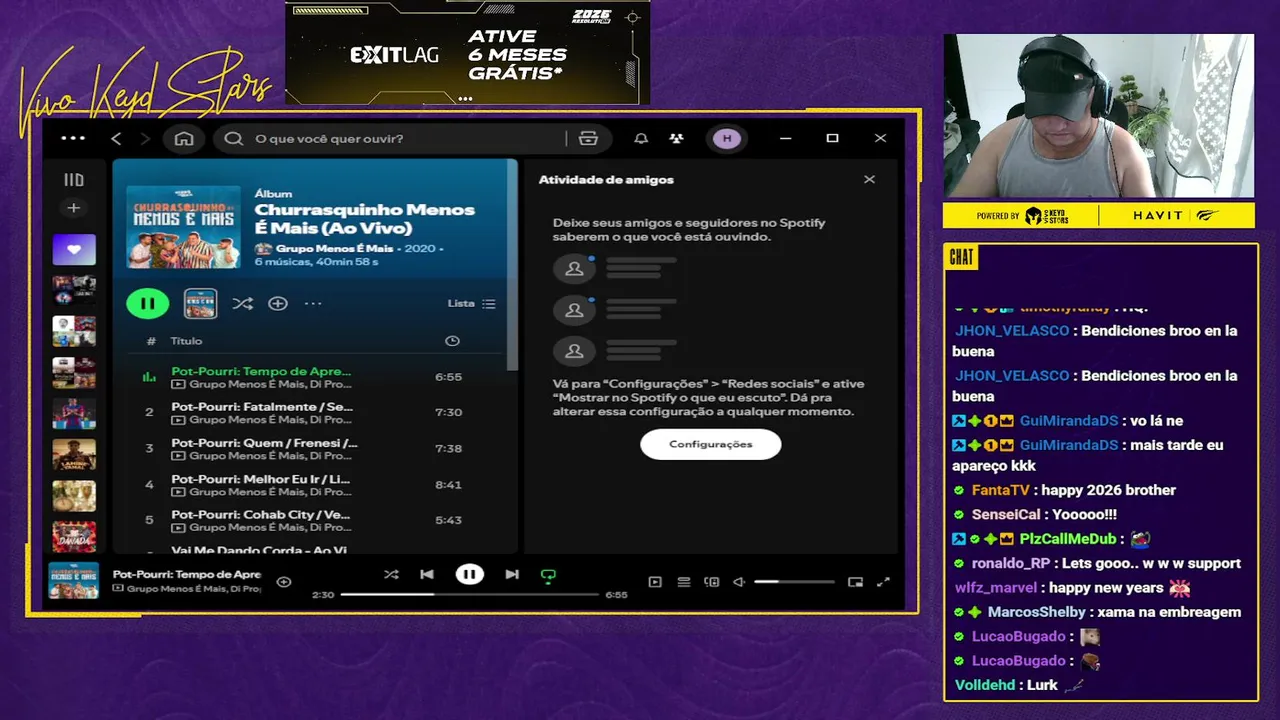Go forward with the right arrow
1280x720 pixels.
145,138
